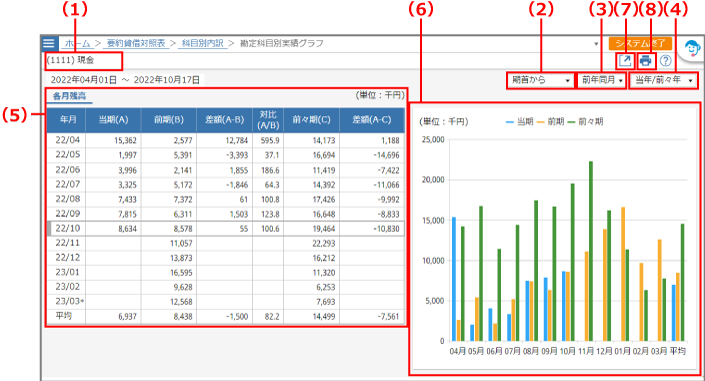Toggle the 前期 legend entry in chart

click(x=550, y=121)
